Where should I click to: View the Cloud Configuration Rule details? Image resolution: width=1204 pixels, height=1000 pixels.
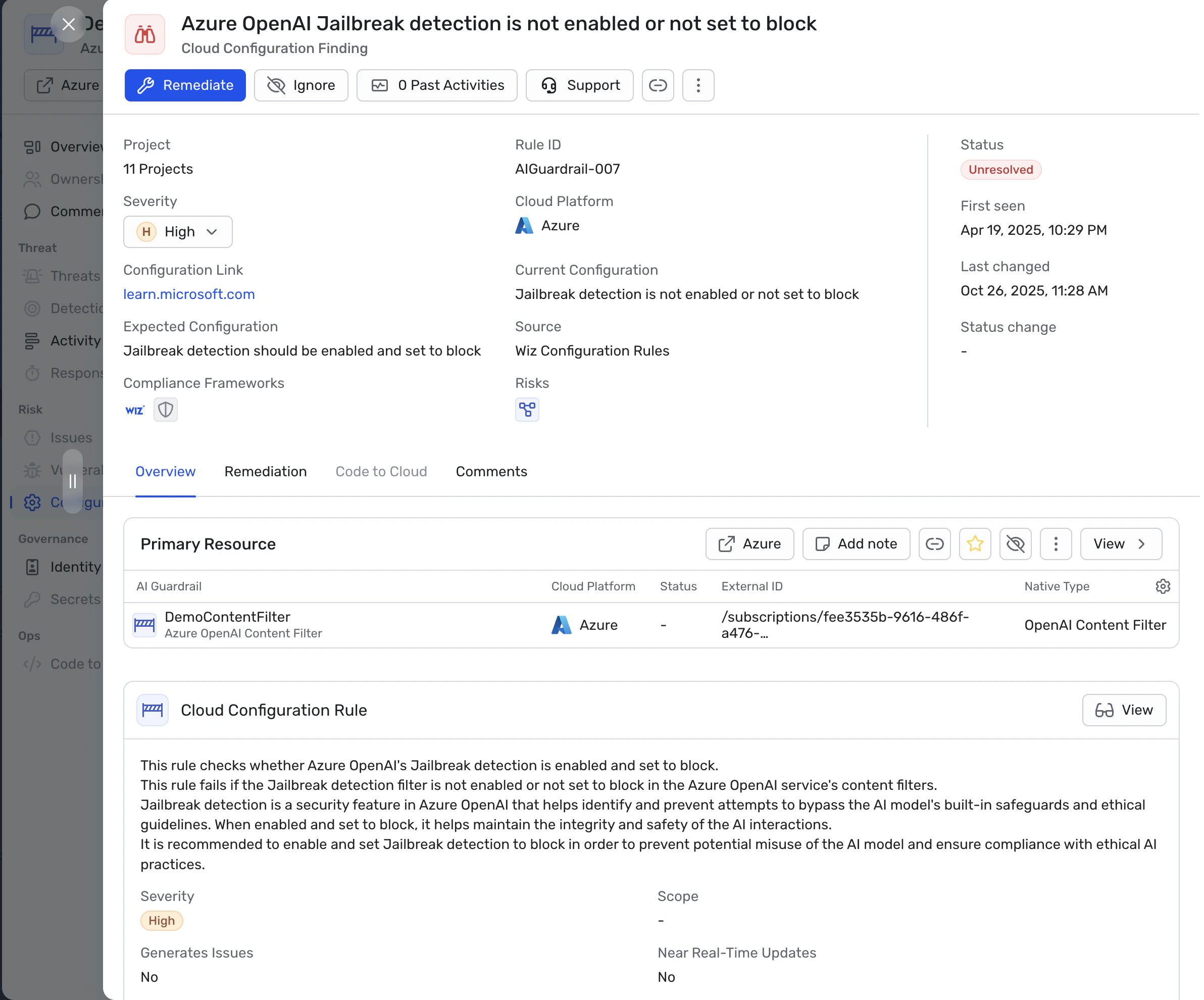[1123, 710]
